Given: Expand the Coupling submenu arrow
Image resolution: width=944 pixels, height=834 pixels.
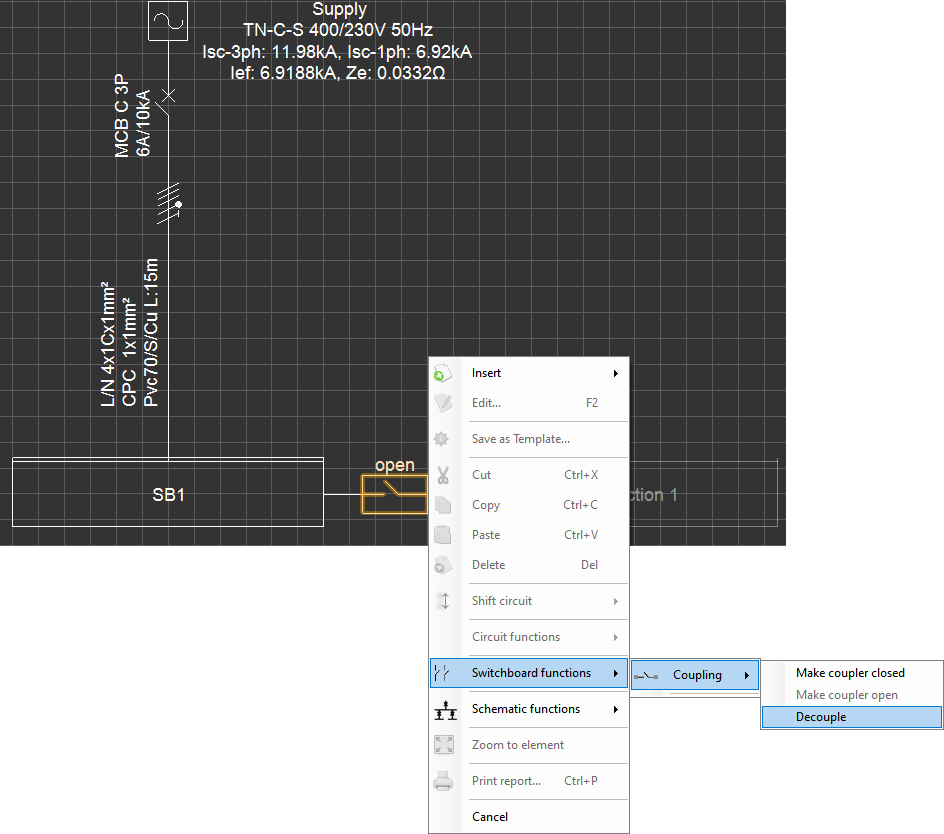Looking at the screenshot, I should [x=747, y=676].
